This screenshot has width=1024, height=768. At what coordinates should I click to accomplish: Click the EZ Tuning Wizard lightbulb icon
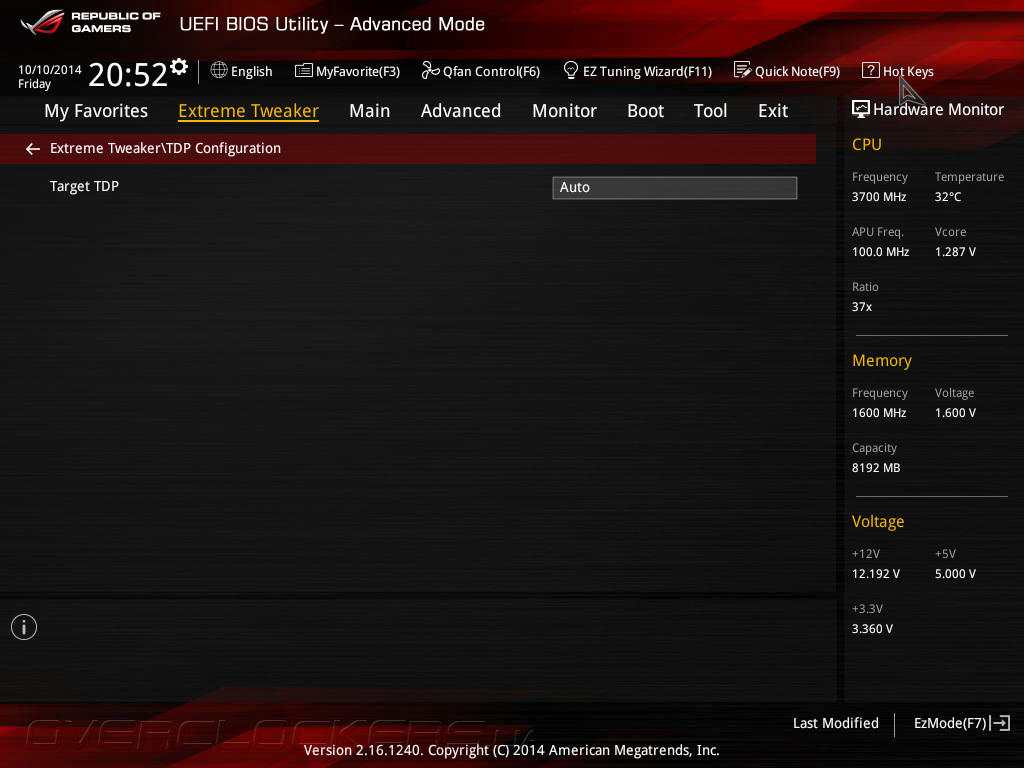pos(571,70)
